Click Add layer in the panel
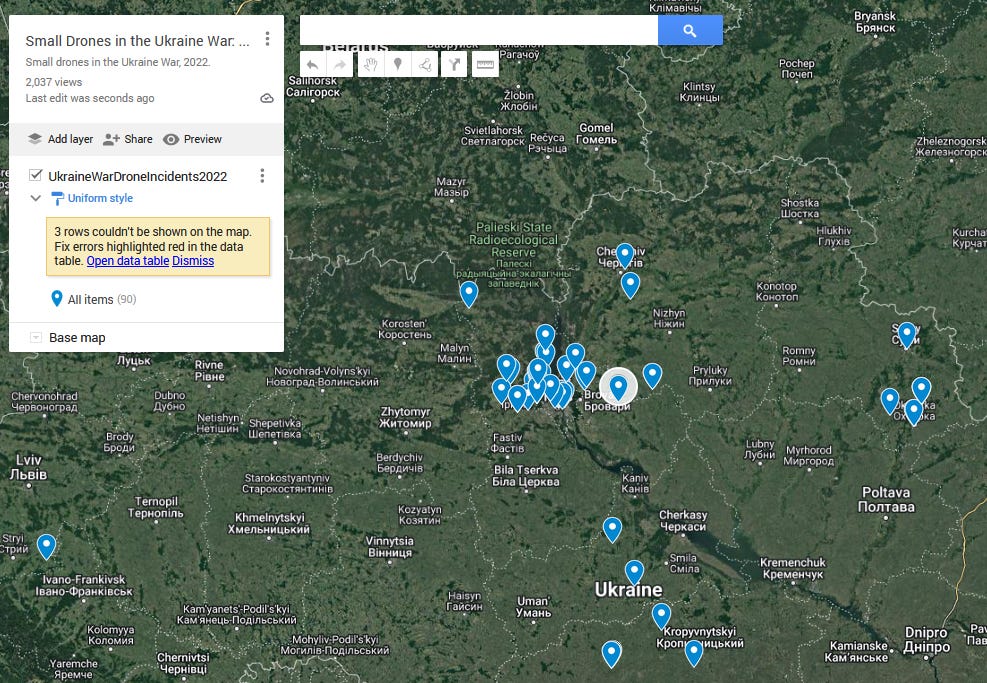This screenshot has height=683, width=987. (61, 139)
